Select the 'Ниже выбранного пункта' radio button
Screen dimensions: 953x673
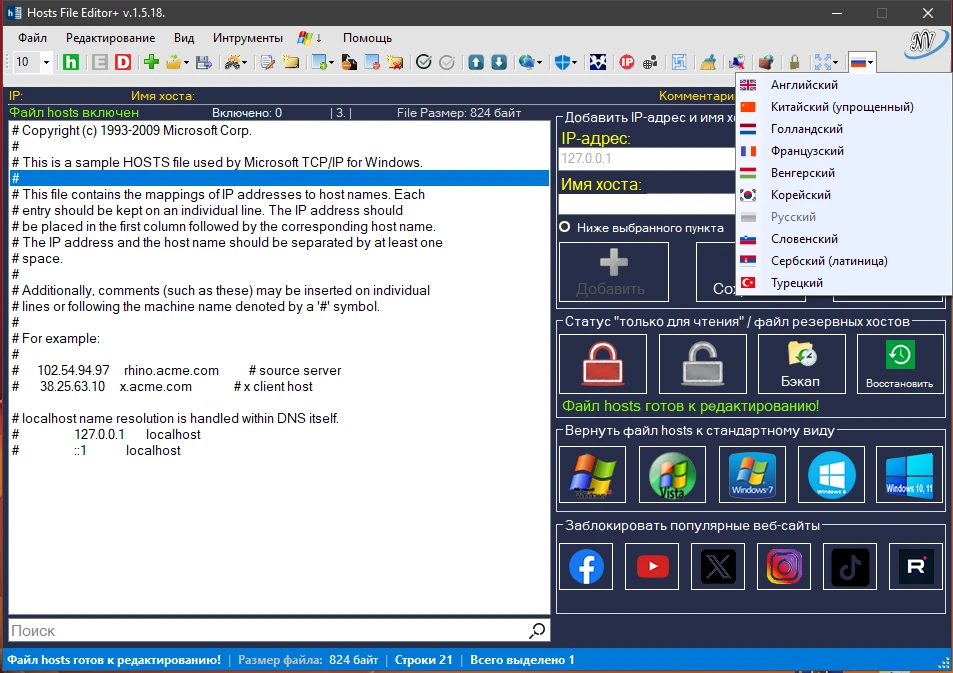pos(565,227)
